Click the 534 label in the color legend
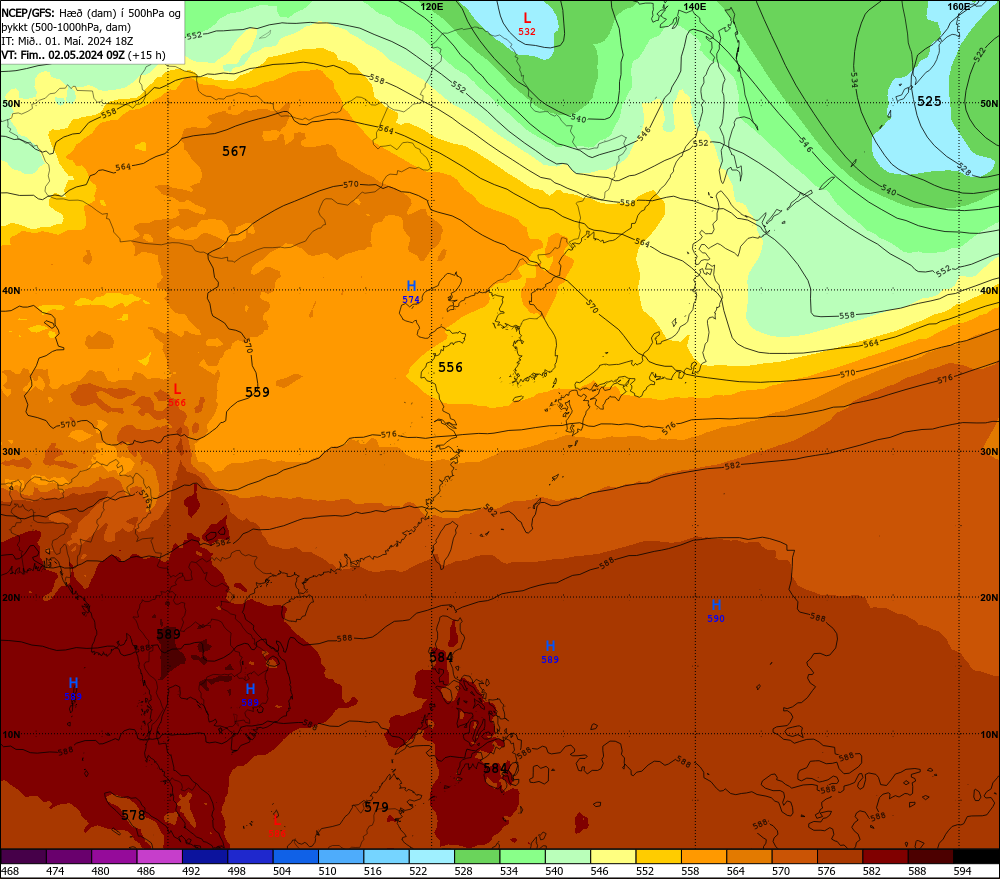 508,871
